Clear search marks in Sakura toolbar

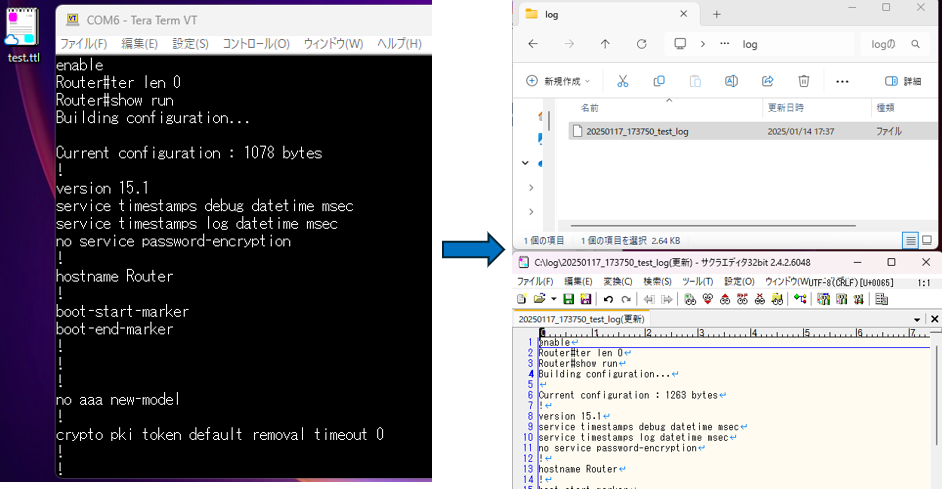pos(760,299)
